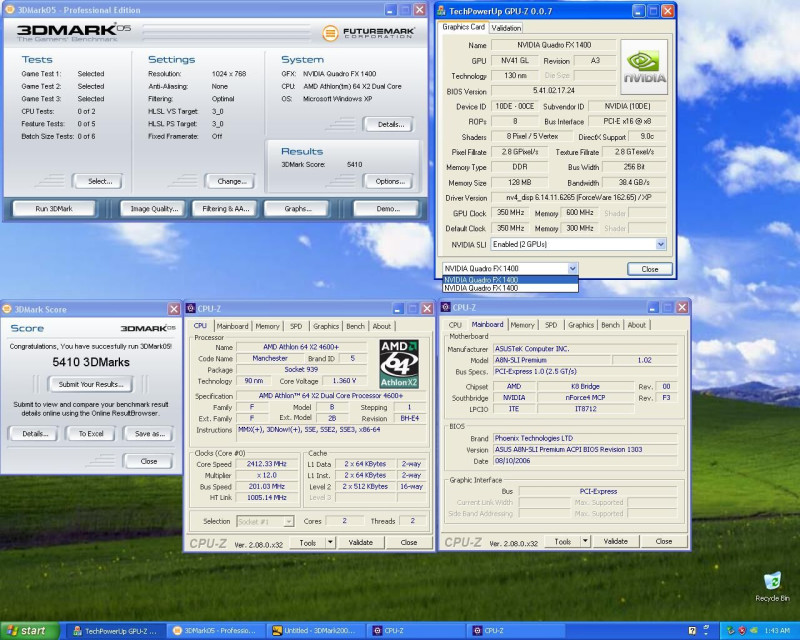
Task: Open CPU tab in the right CPU-Z window
Action: tap(455, 325)
